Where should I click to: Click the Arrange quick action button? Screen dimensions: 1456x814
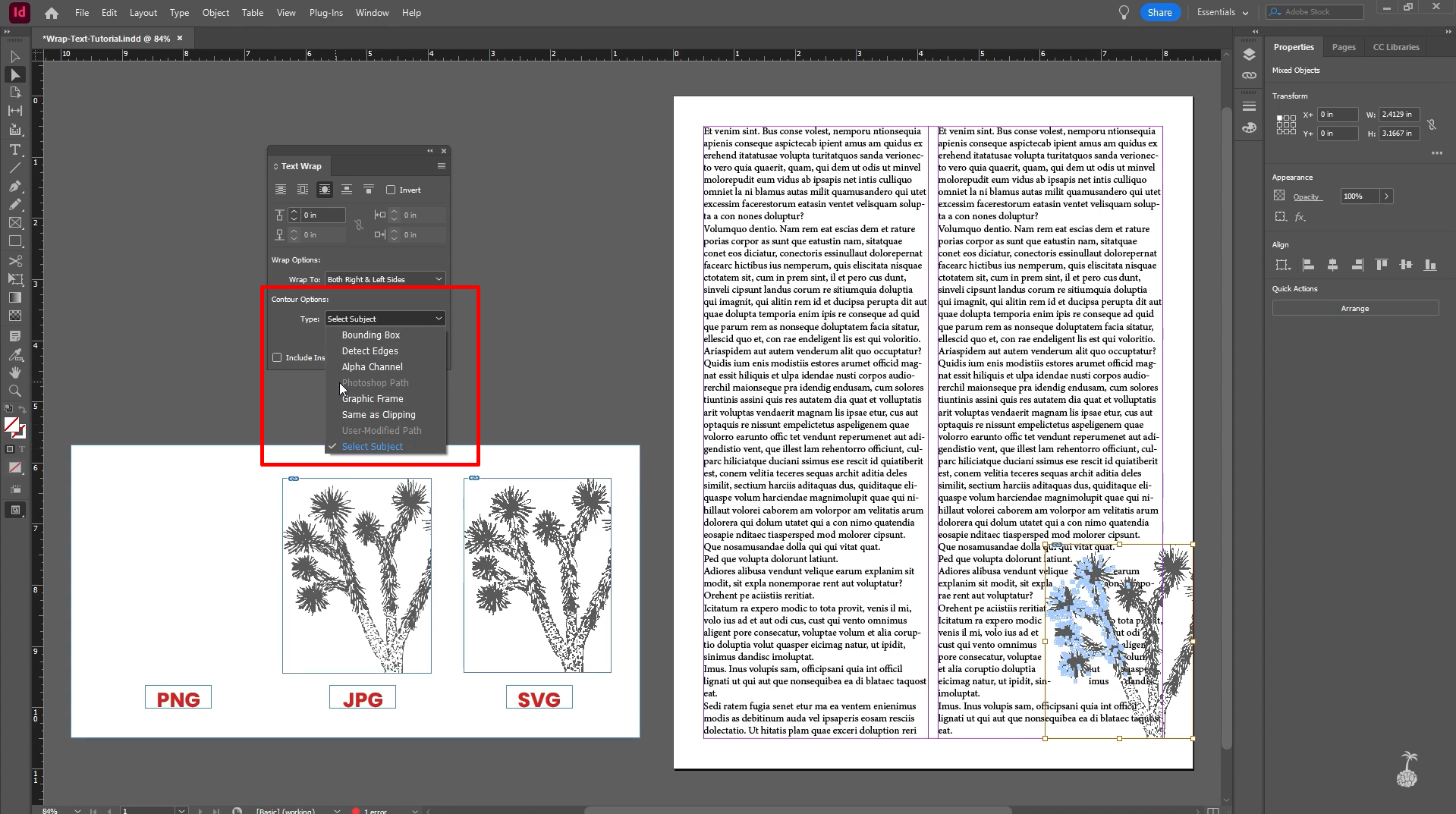click(x=1354, y=308)
